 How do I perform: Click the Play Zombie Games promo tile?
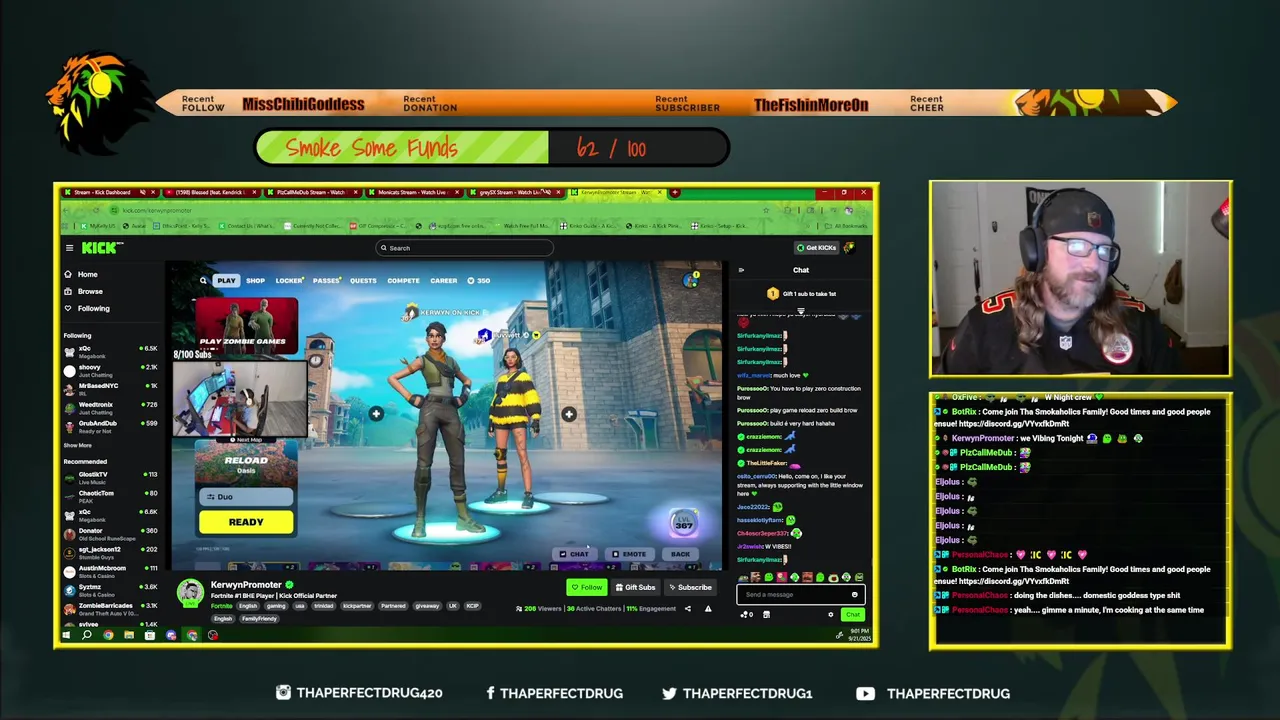pos(246,324)
